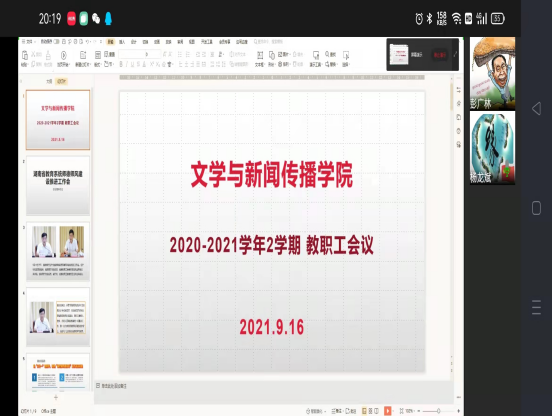Click the orange Play slideshow button
Viewport: 553px width, 416px height.
388,411
